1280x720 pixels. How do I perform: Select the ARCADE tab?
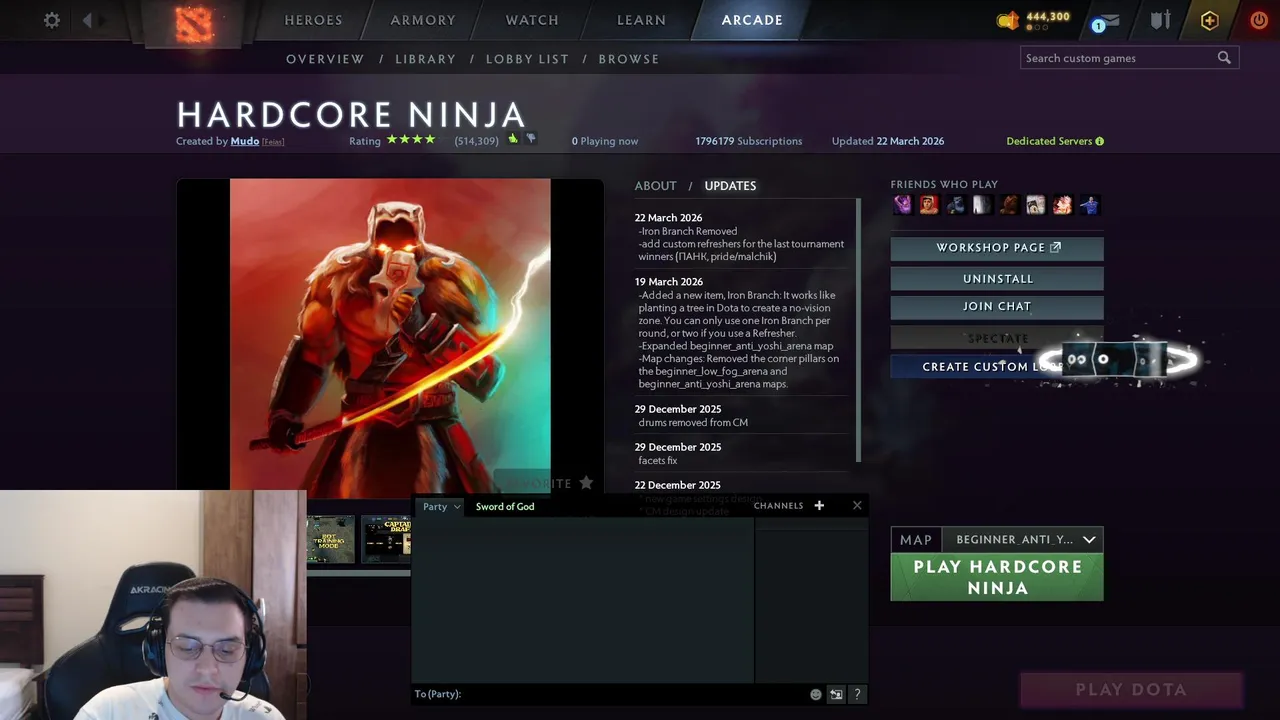pos(752,20)
